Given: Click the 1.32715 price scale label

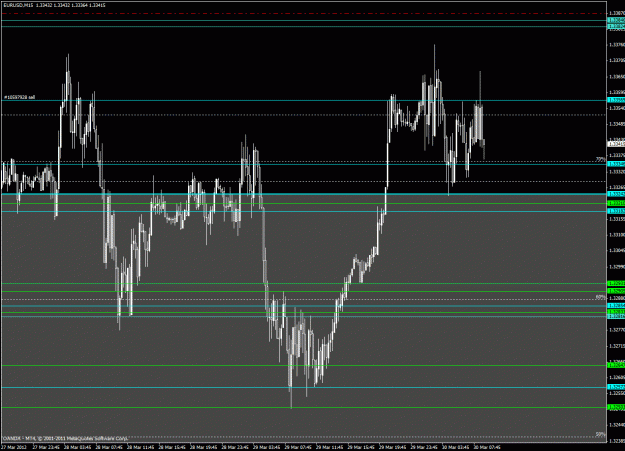Looking at the screenshot, I should point(616,346).
